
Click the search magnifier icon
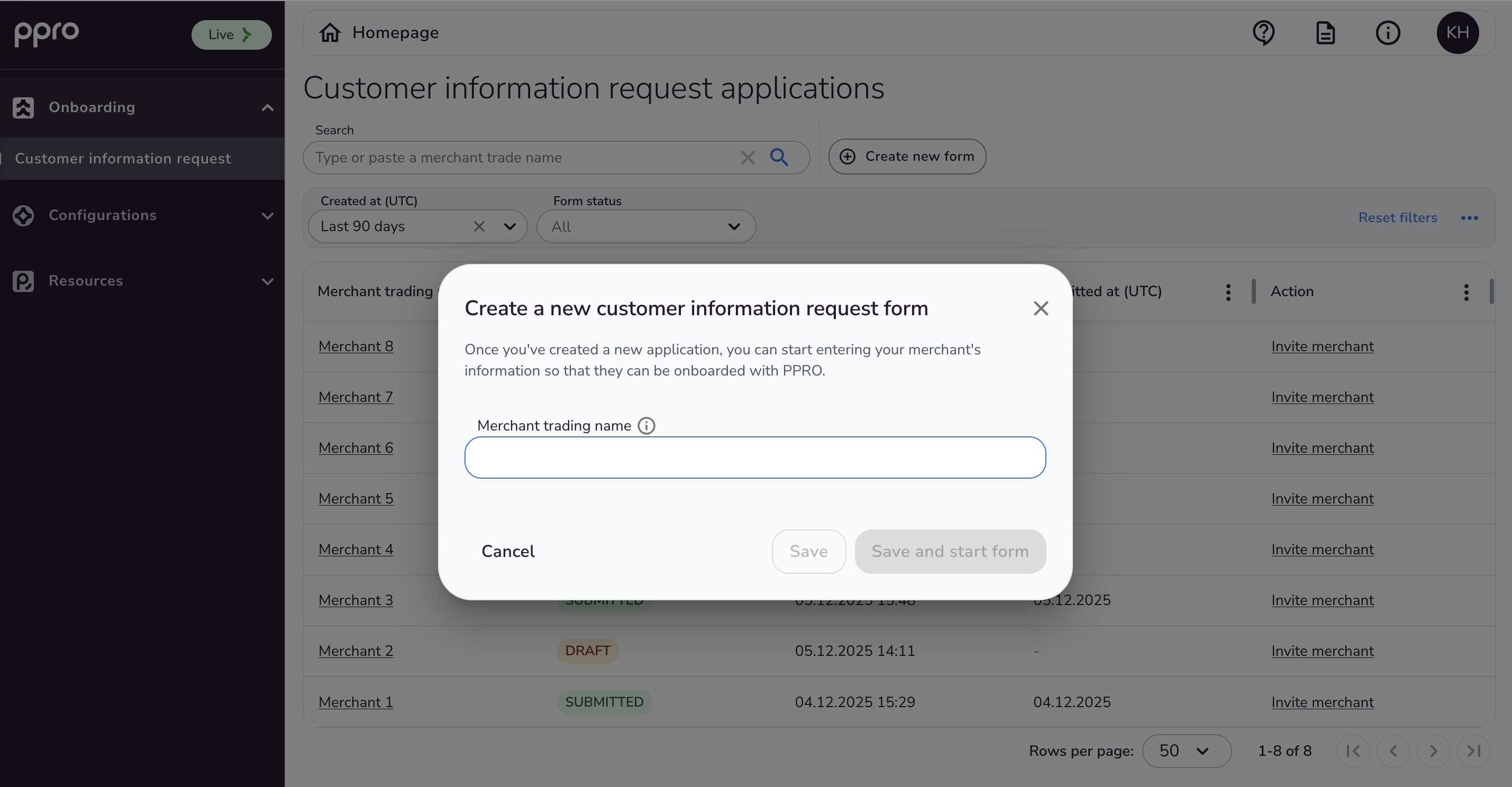(x=779, y=157)
